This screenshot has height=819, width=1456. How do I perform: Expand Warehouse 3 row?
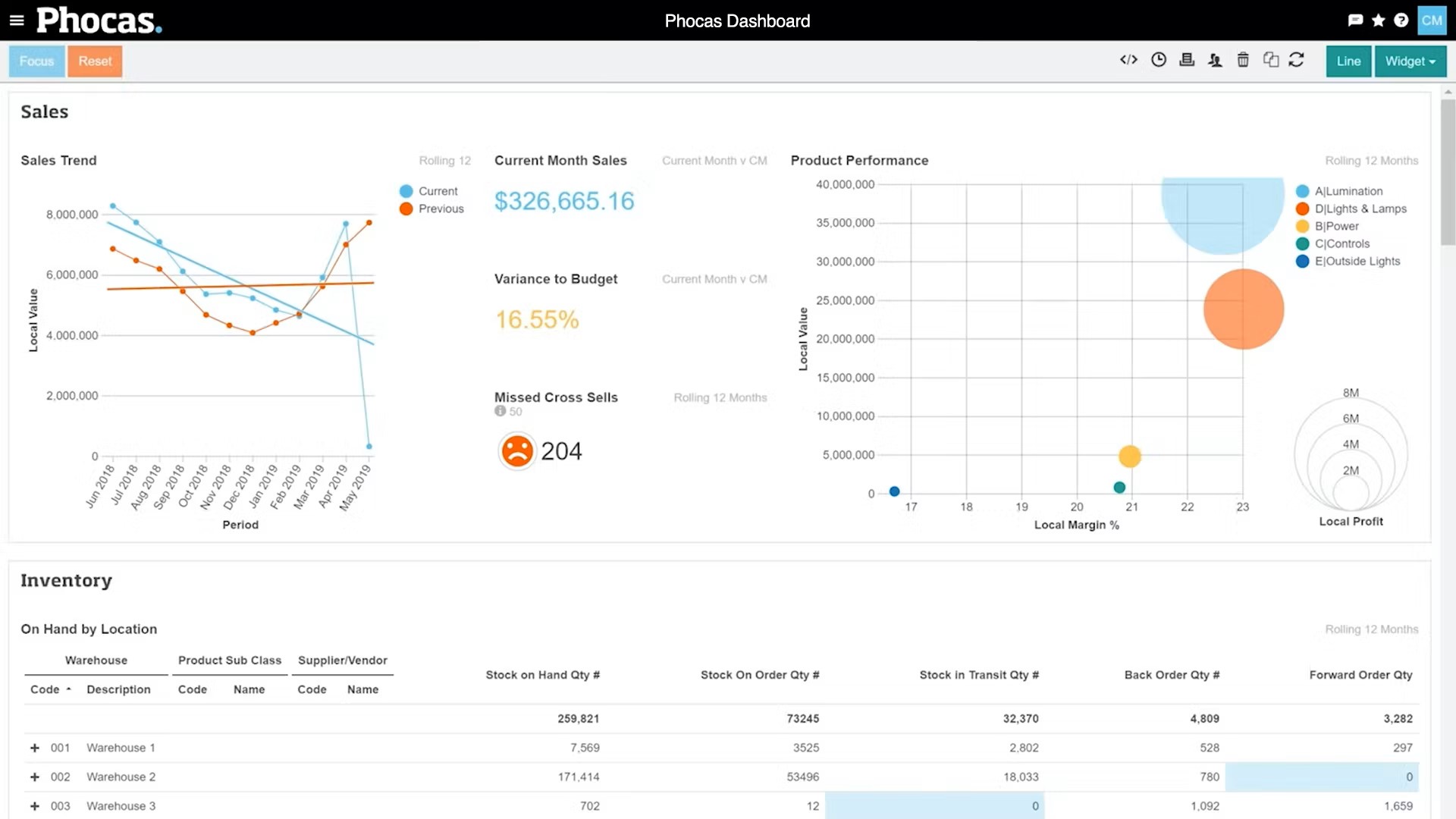tap(35, 806)
